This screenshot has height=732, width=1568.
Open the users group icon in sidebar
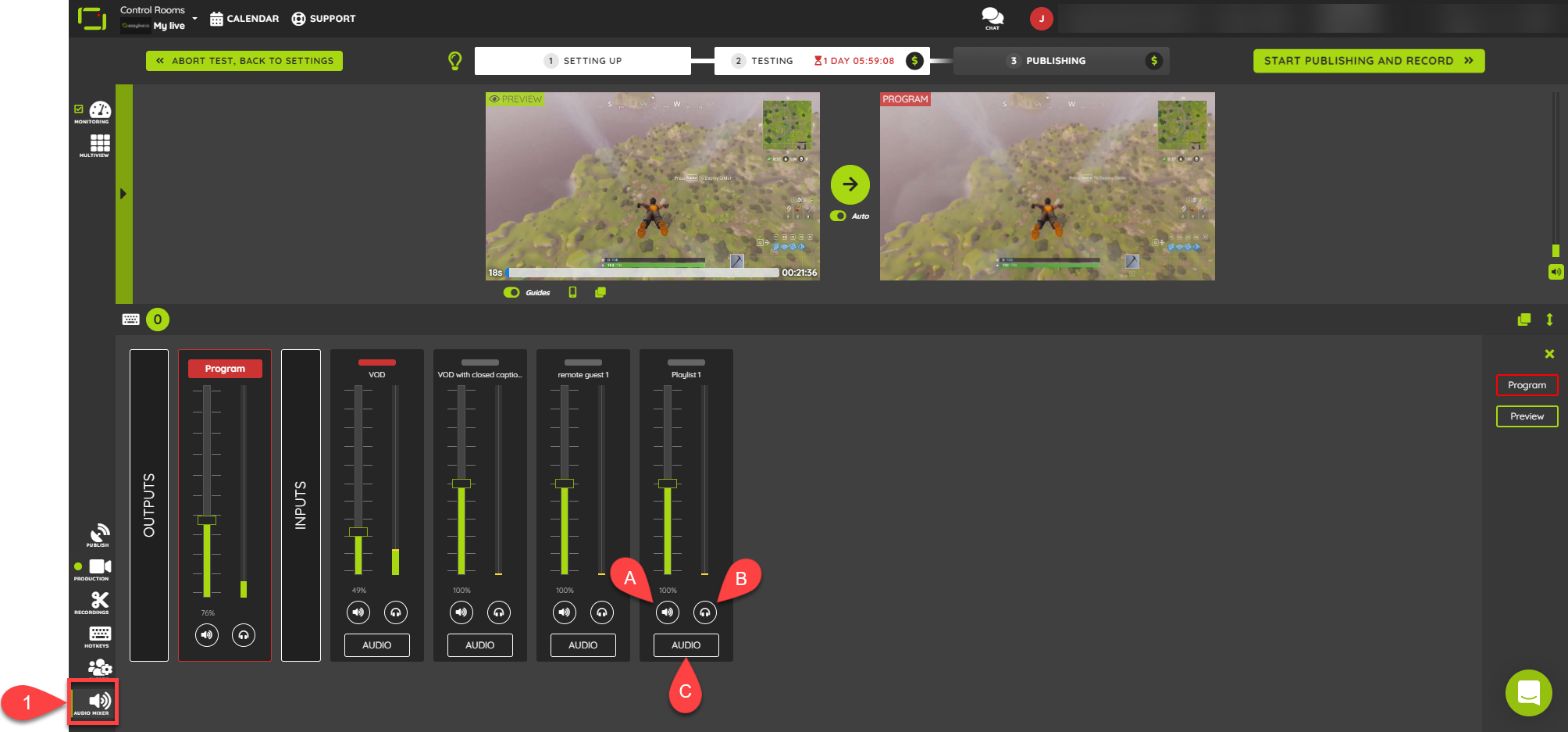100,668
